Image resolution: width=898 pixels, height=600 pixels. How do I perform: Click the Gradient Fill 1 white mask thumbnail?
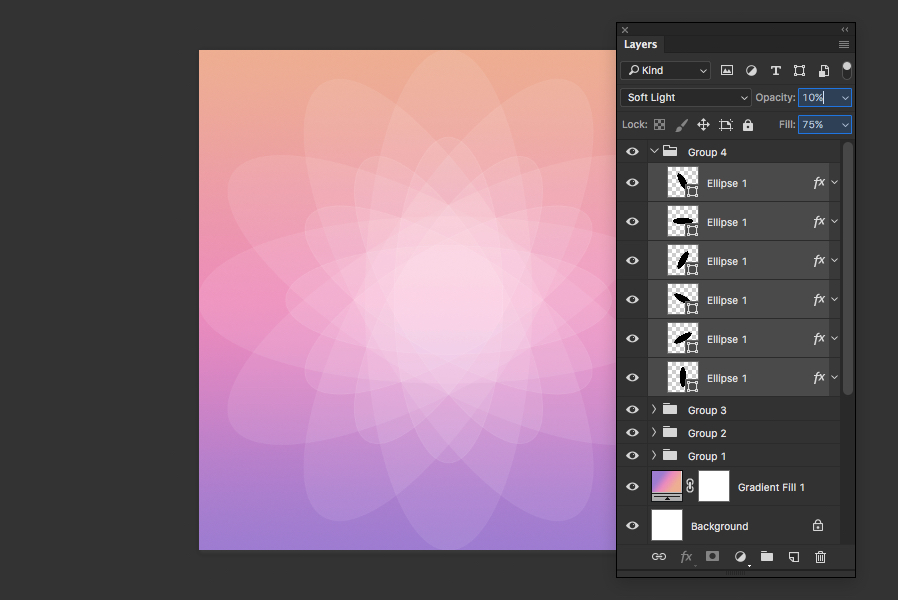tap(714, 486)
